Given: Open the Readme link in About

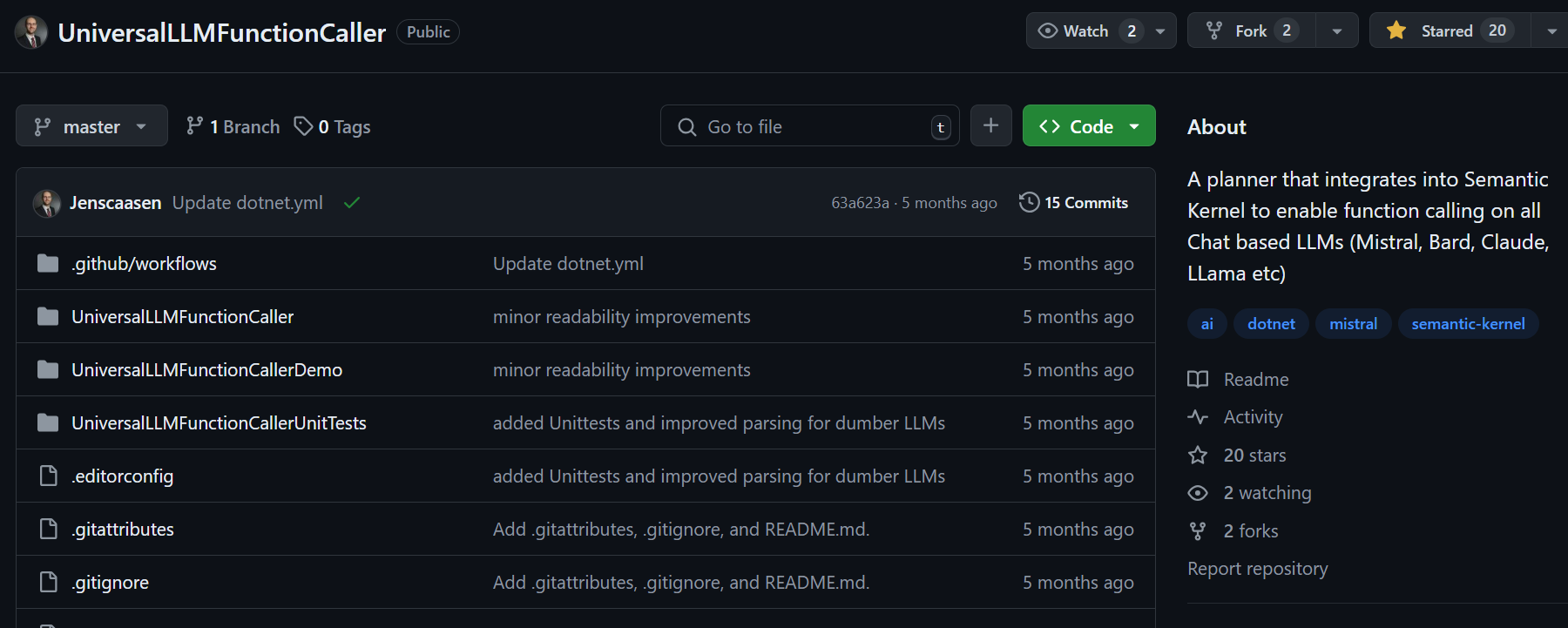Looking at the screenshot, I should pos(1255,380).
